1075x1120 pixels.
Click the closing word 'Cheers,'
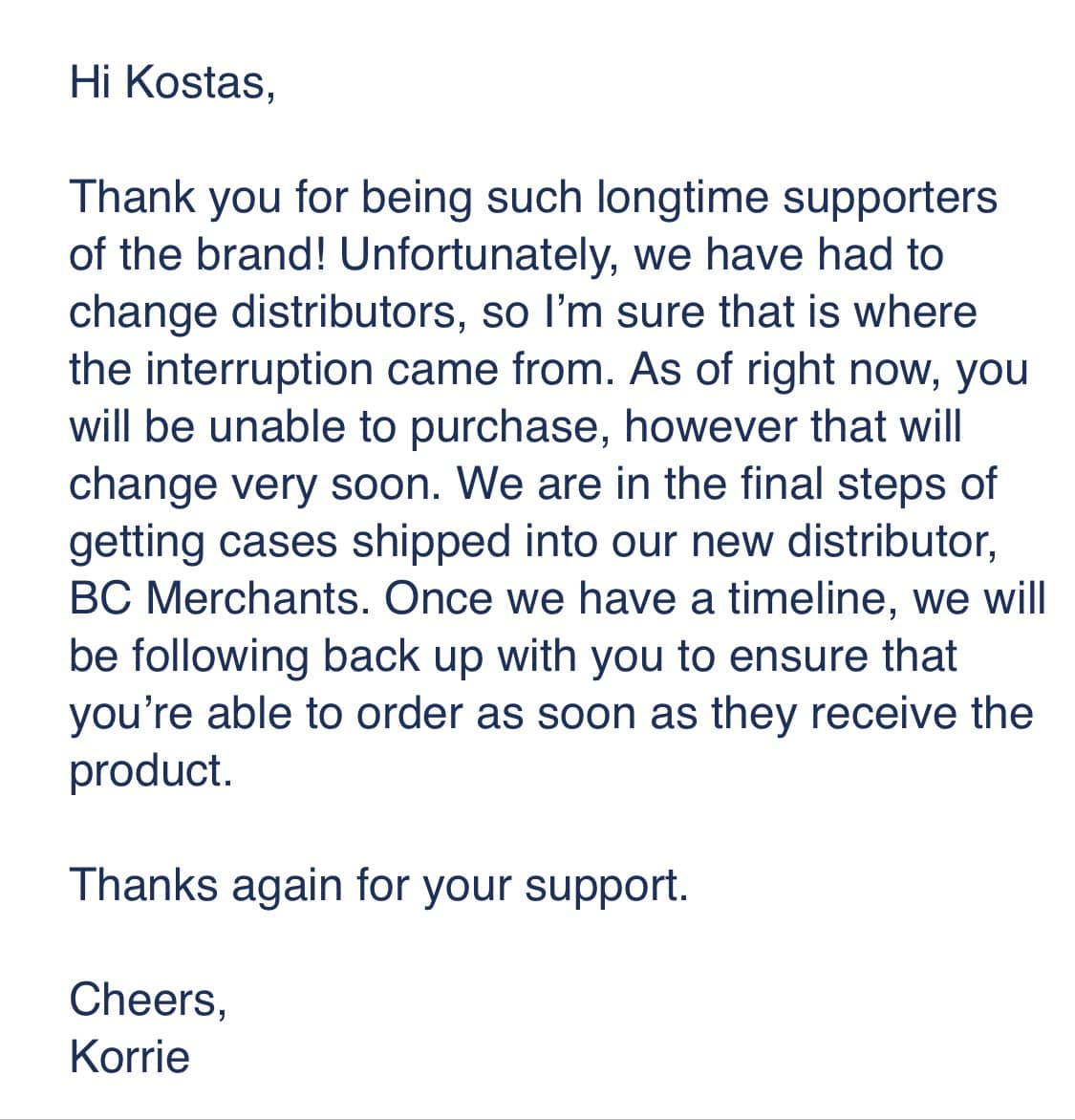point(148,1000)
